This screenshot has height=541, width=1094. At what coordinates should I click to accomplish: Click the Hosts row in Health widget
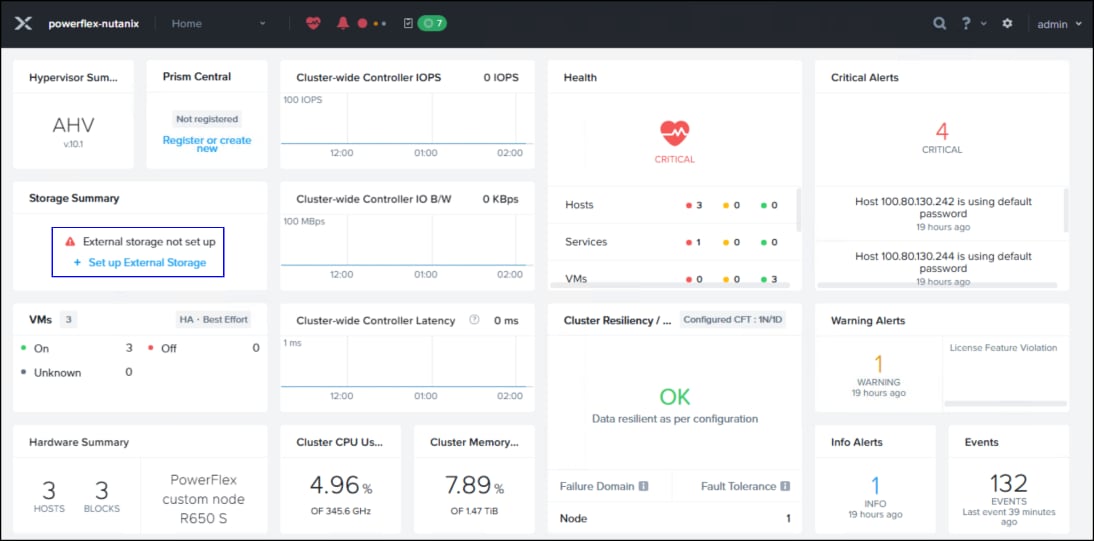point(672,205)
